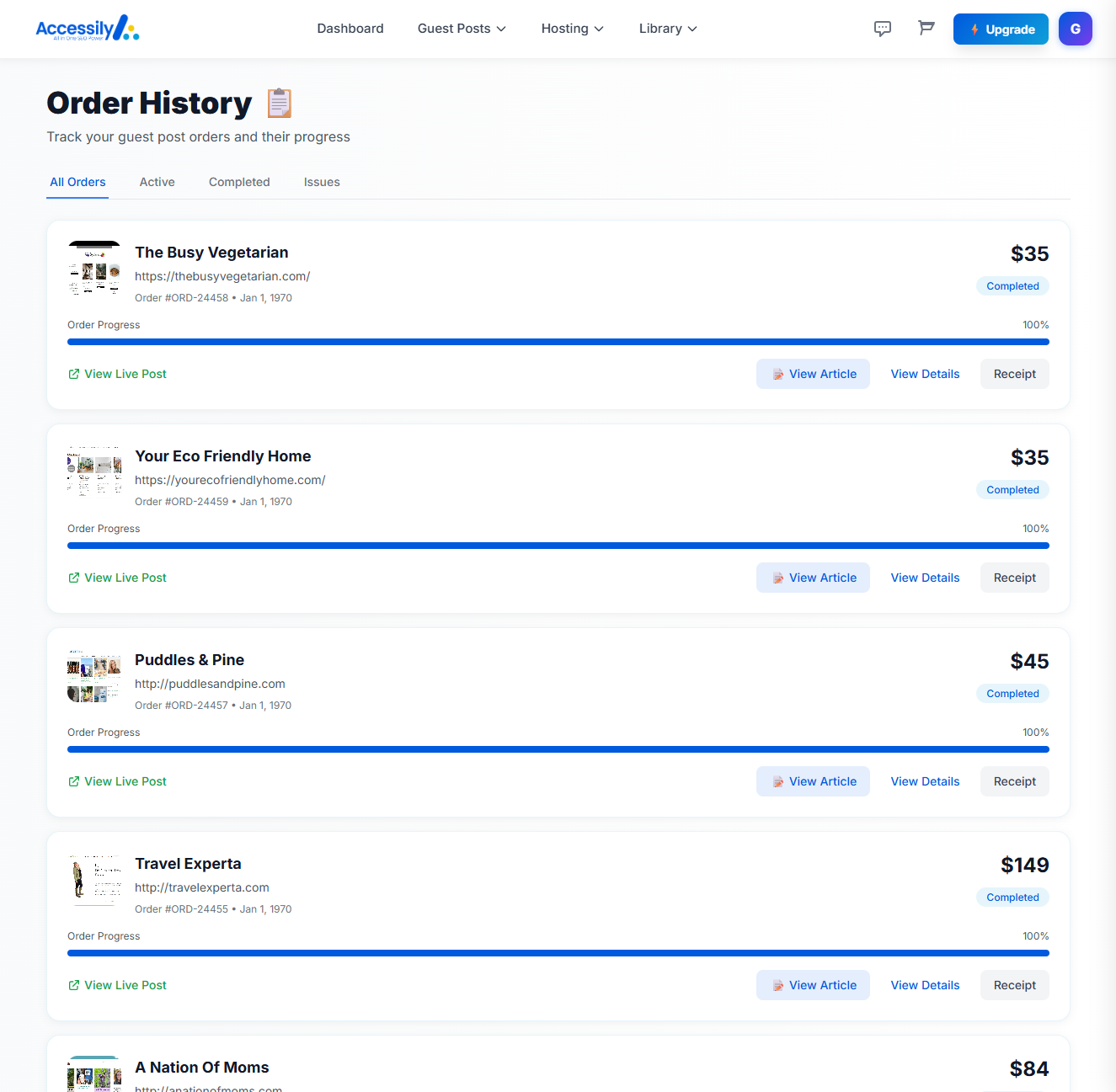Open the chat messages icon
This screenshot has width=1116, height=1092.
[x=883, y=28]
